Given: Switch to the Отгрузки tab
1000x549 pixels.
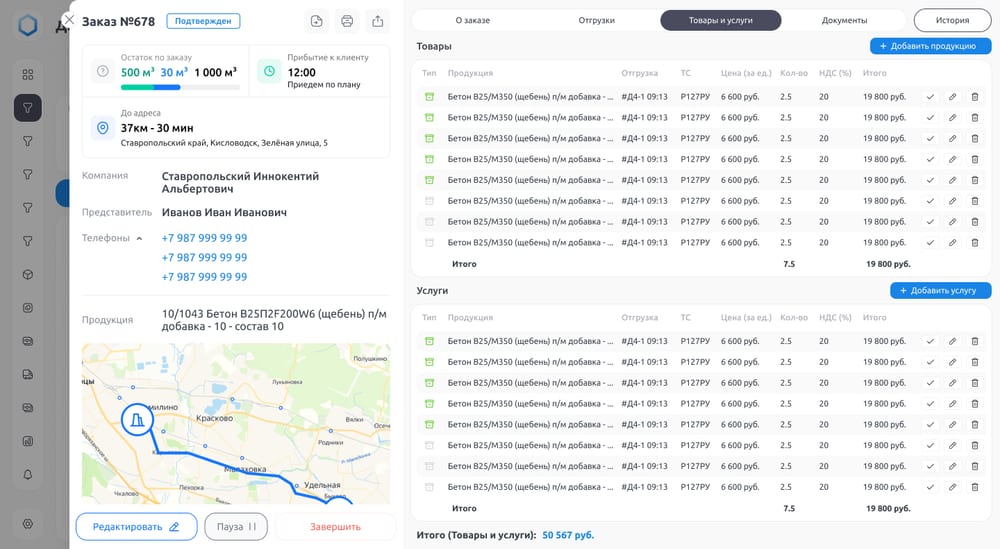Looking at the screenshot, I should (597, 20).
